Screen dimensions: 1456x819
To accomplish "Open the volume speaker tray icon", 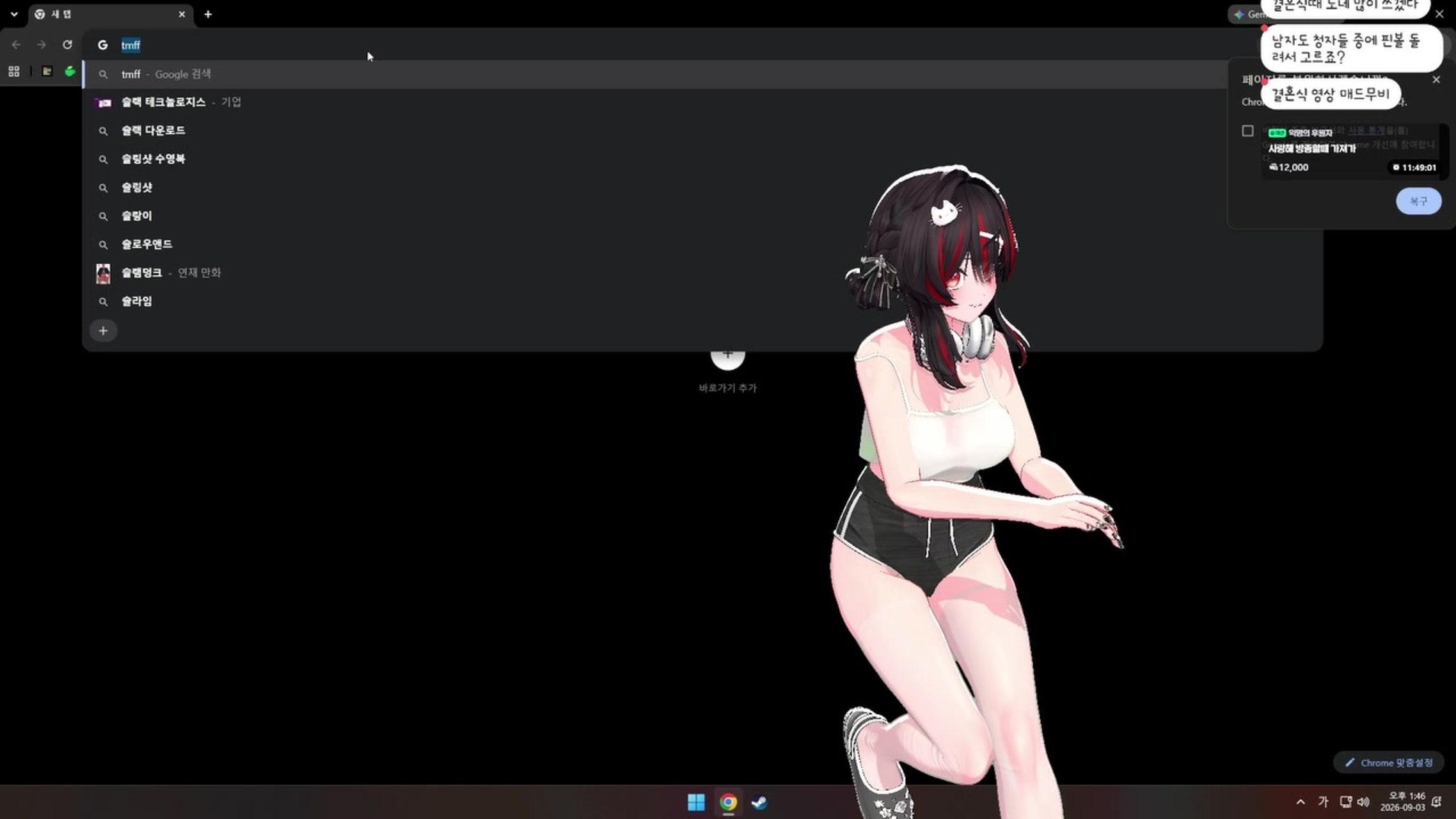I will (1363, 802).
